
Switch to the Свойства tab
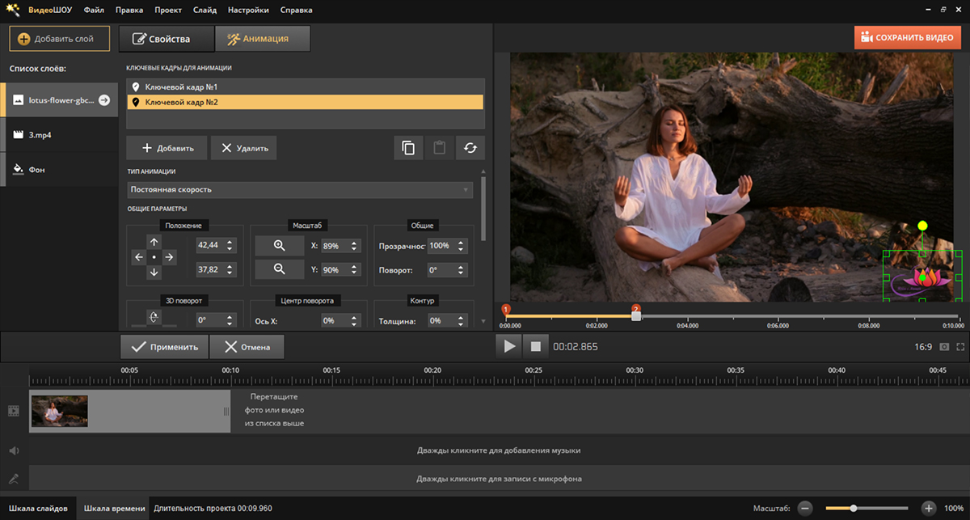point(166,39)
